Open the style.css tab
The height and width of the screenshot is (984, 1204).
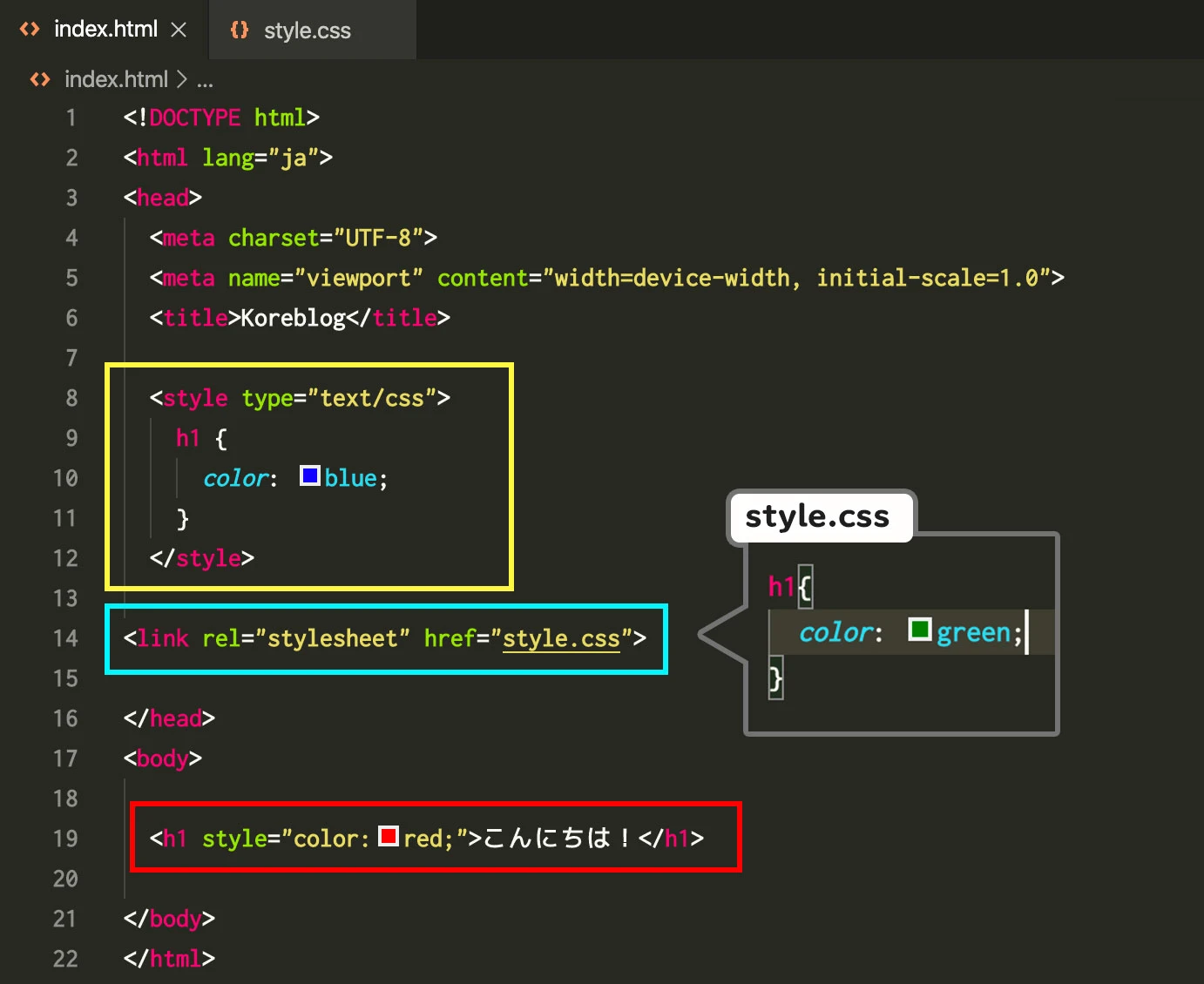pos(312,30)
